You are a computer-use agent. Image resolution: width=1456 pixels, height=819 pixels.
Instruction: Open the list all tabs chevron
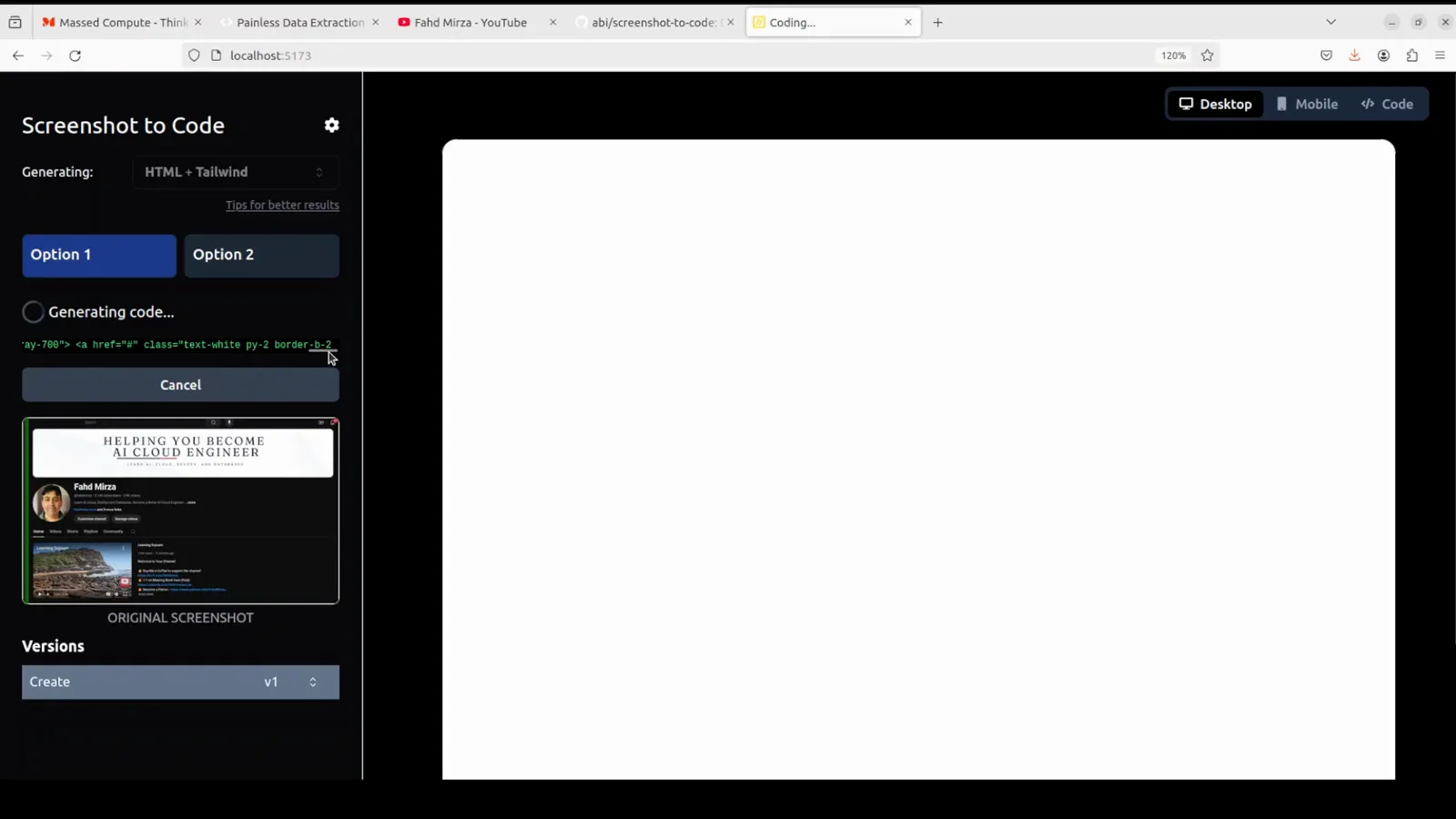pyautogui.click(x=1330, y=22)
